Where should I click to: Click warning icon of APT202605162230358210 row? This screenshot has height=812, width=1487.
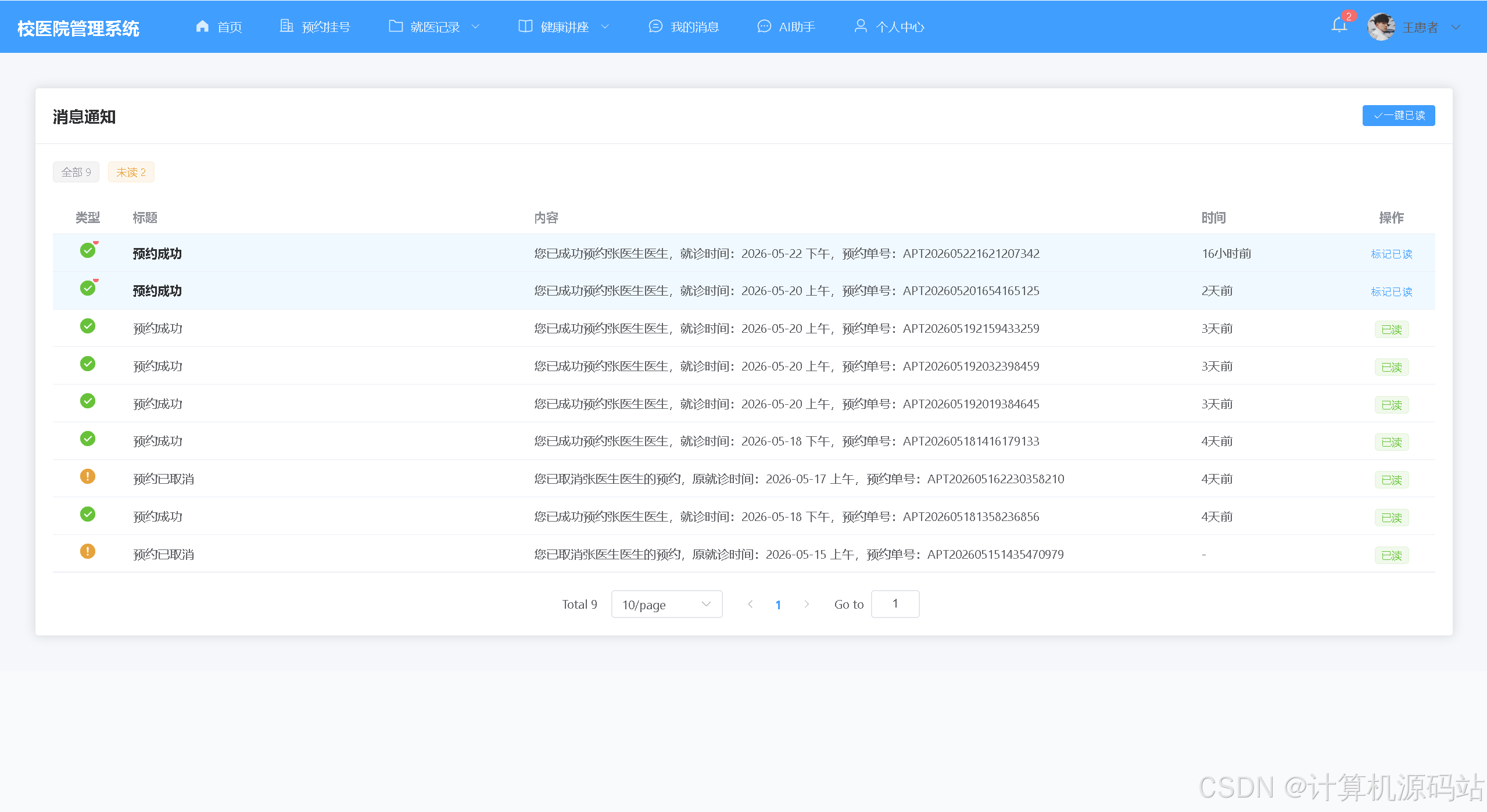[x=88, y=476]
